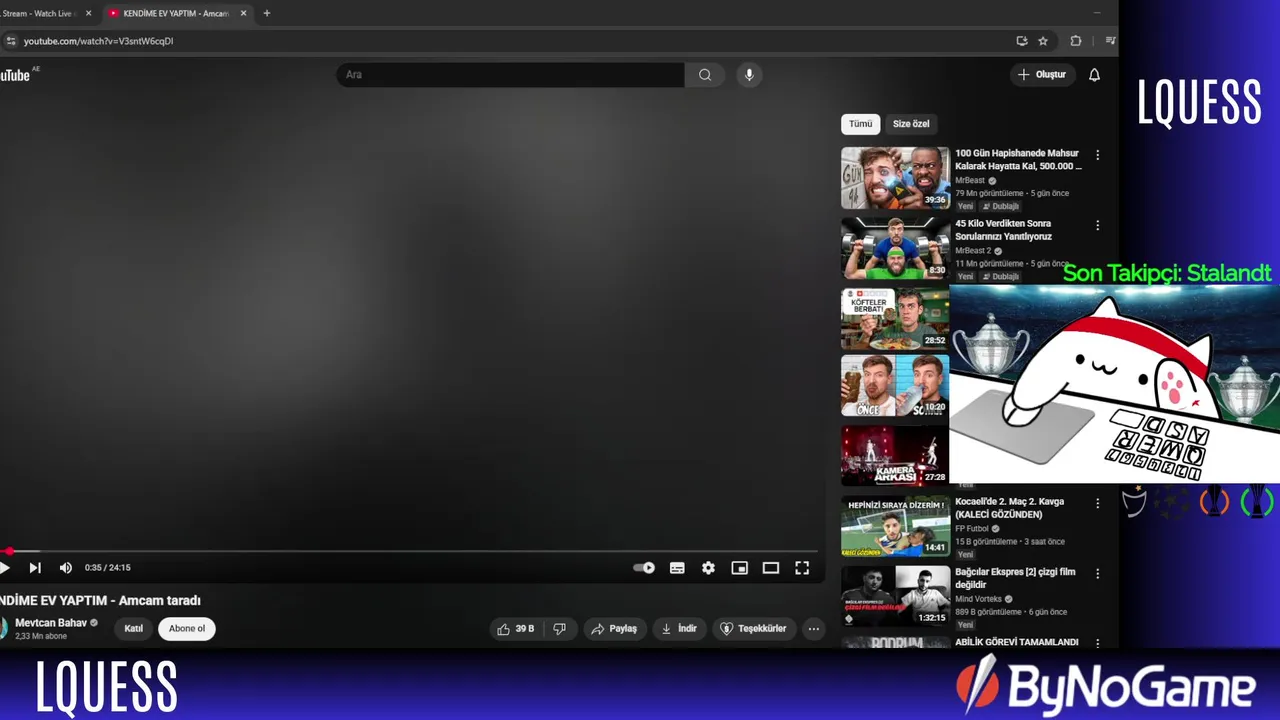Open options for ABİLİK GÖREVİ TAMAMLANDI video
This screenshot has height=720, width=1280.
point(1097,643)
